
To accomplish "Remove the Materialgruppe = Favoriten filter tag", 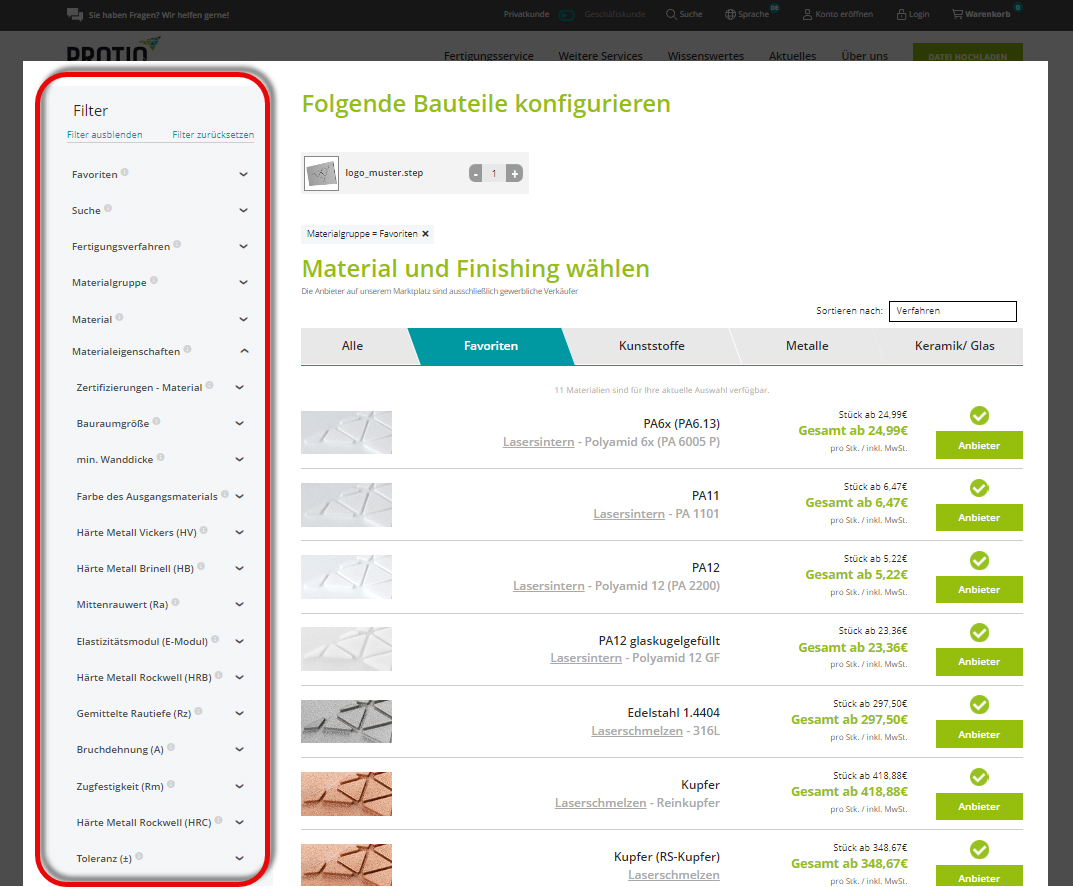I will pyautogui.click(x=425, y=234).
